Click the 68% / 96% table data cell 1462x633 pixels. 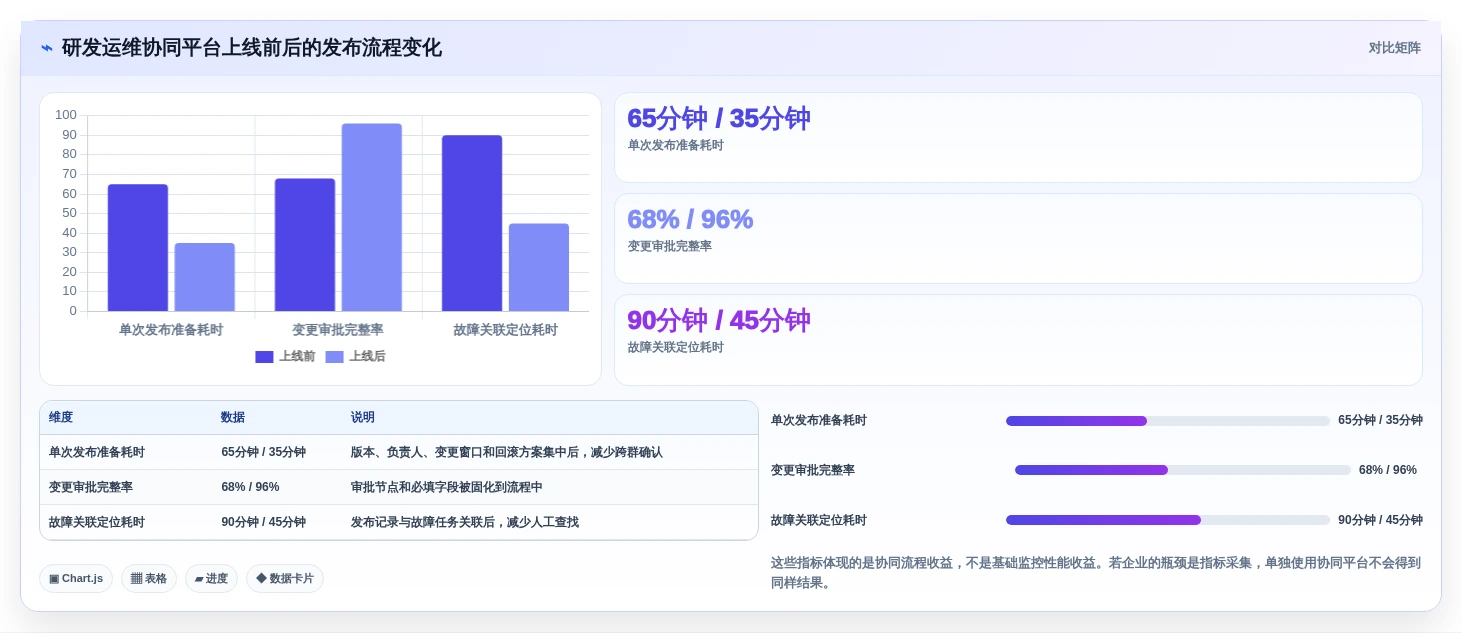tap(250, 487)
